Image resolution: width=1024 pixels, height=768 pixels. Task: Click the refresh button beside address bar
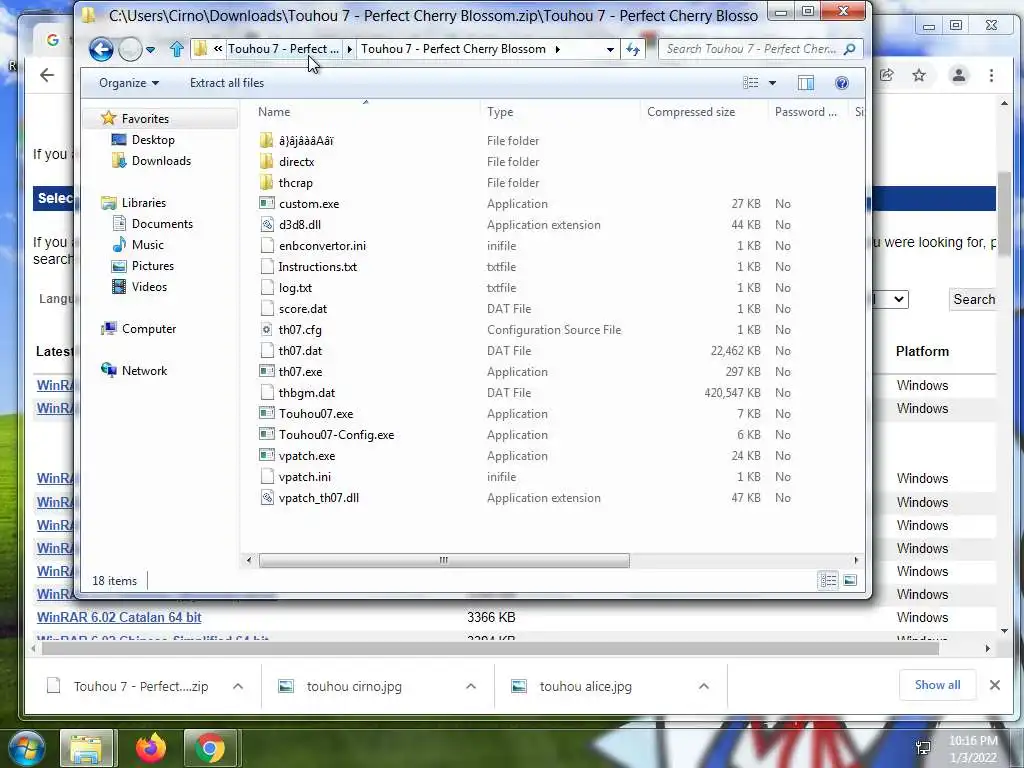pos(633,49)
